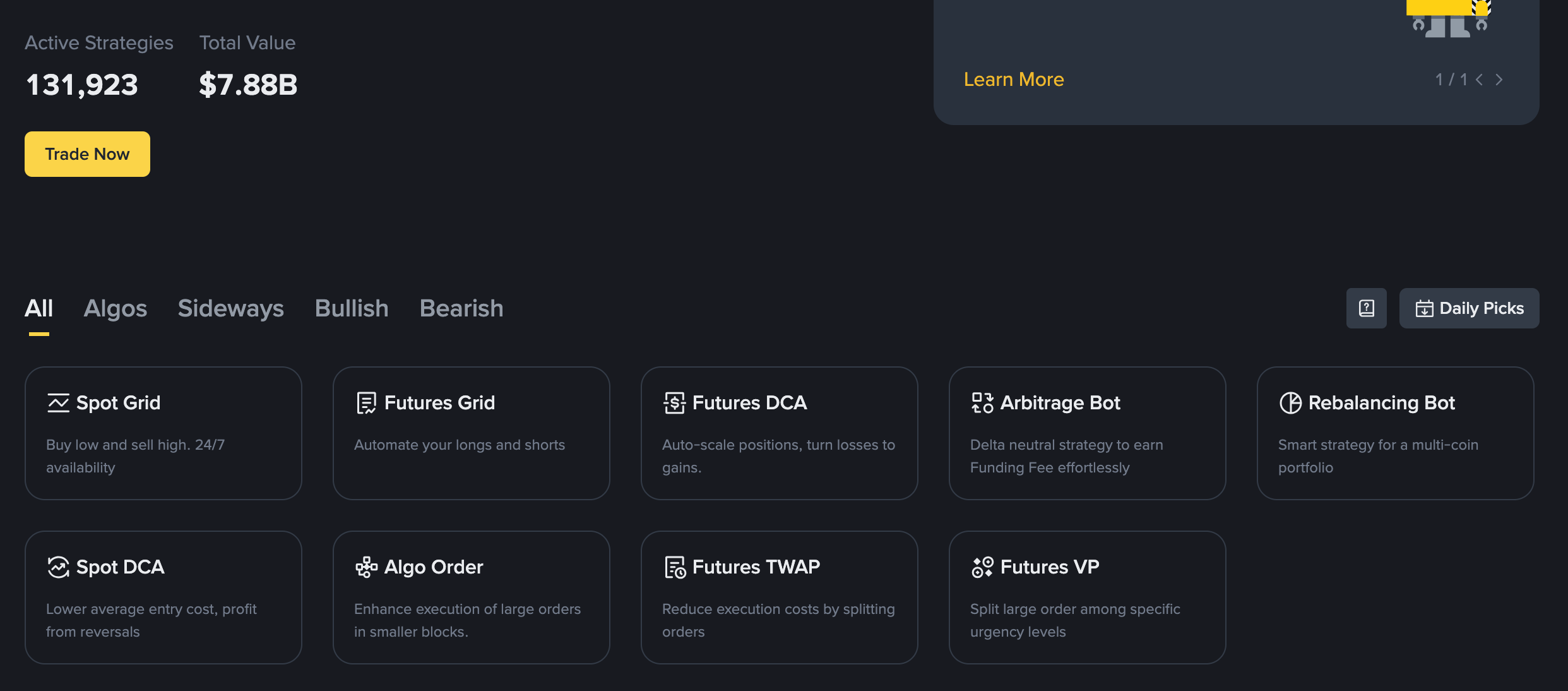Click the Spot DCA icon
This screenshot has height=691, width=1568.
(x=58, y=567)
